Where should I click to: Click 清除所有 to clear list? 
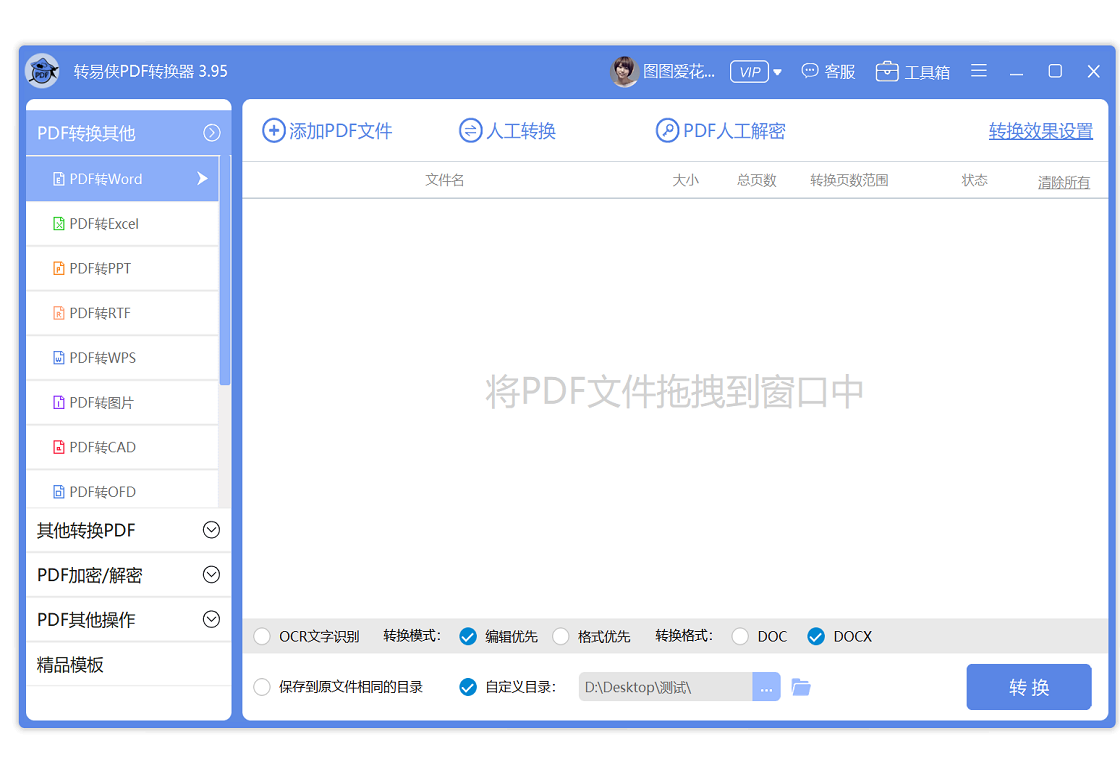click(1064, 182)
